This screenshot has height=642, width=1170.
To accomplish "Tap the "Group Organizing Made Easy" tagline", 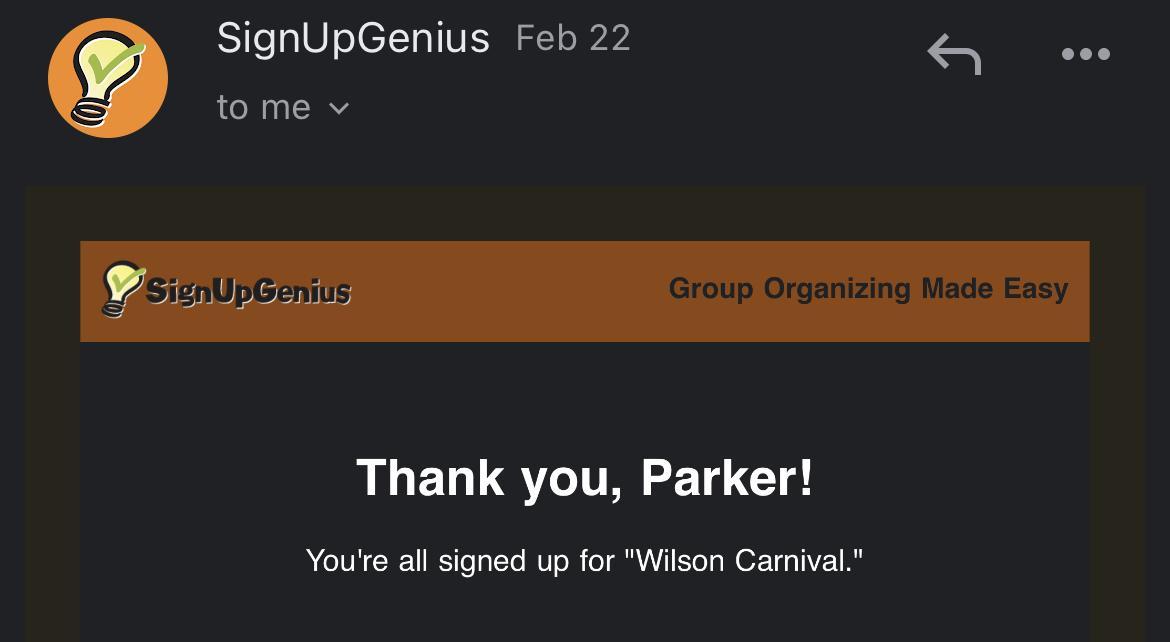I will point(868,289).
